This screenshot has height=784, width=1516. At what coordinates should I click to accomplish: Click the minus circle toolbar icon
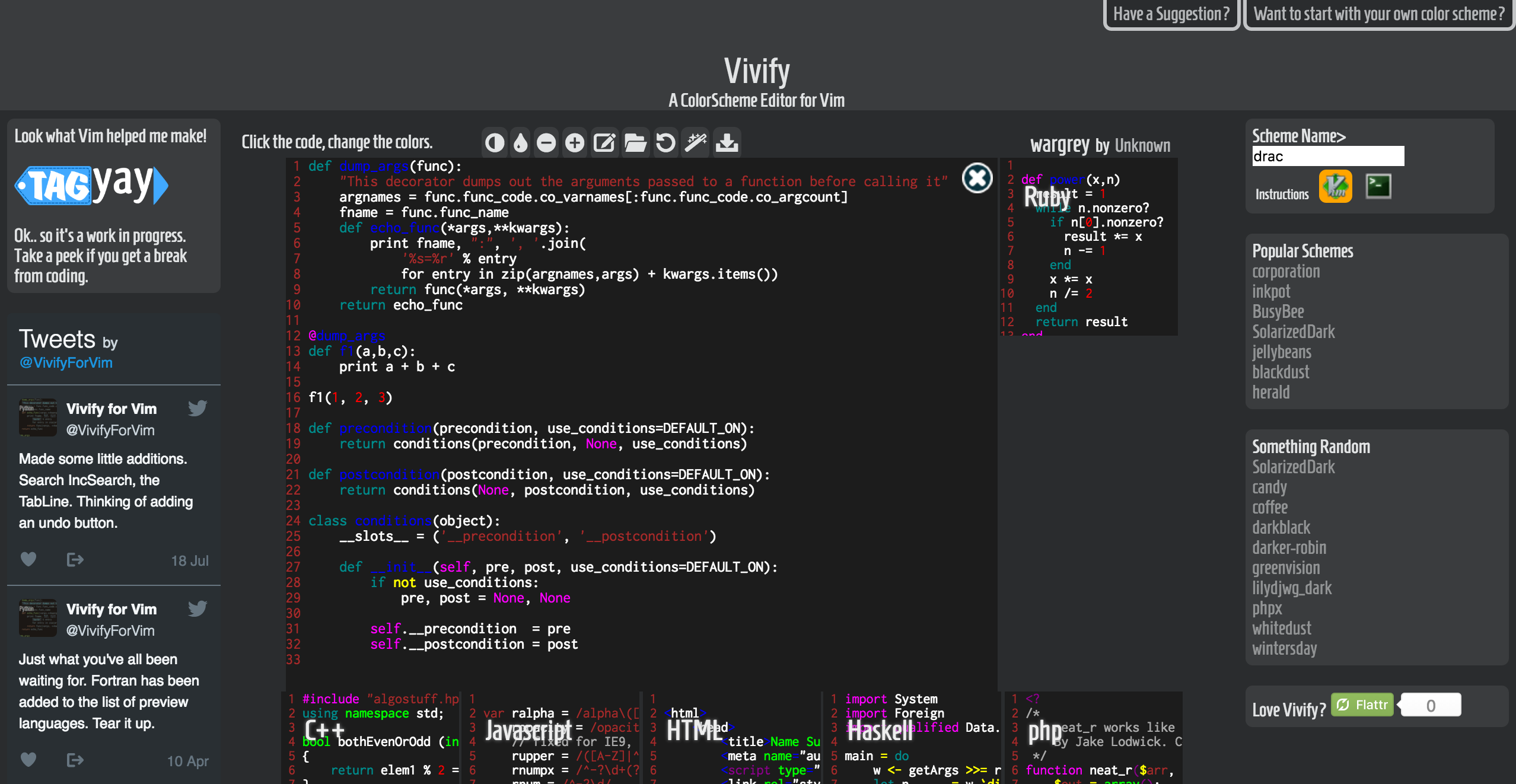[546, 143]
